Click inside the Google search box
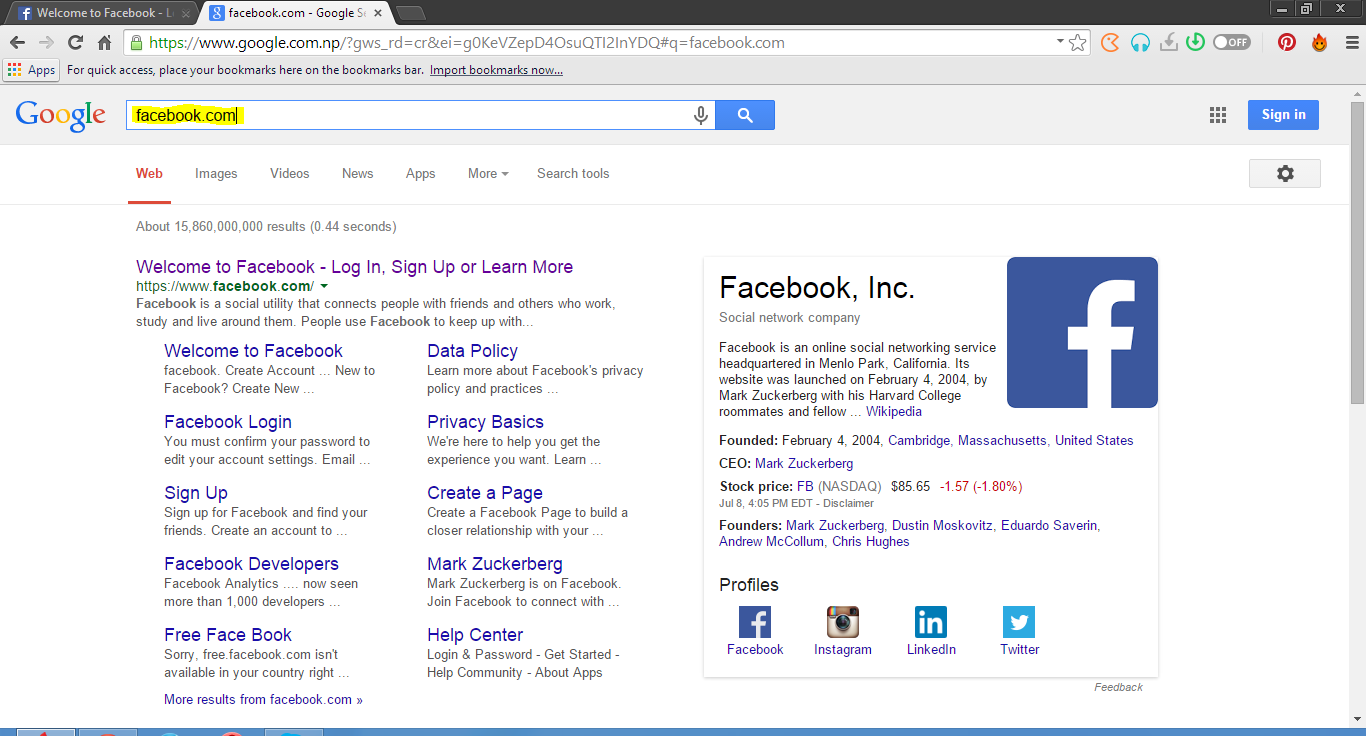 [400, 115]
